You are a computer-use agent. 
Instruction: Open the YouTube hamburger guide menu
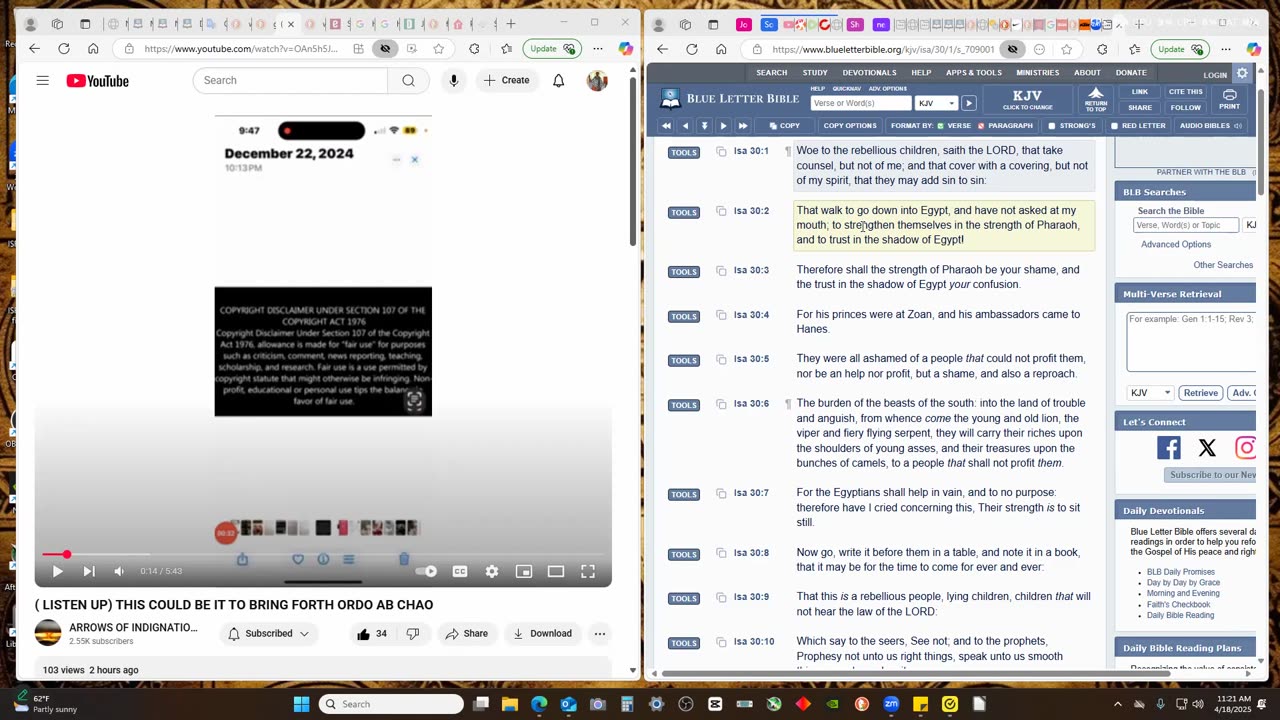pyautogui.click(x=42, y=80)
